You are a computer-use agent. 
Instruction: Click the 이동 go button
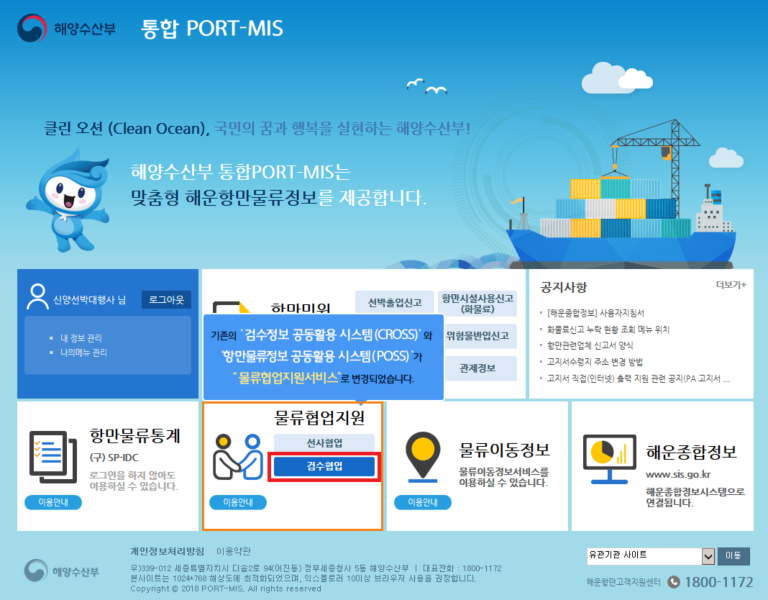tap(733, 555)
